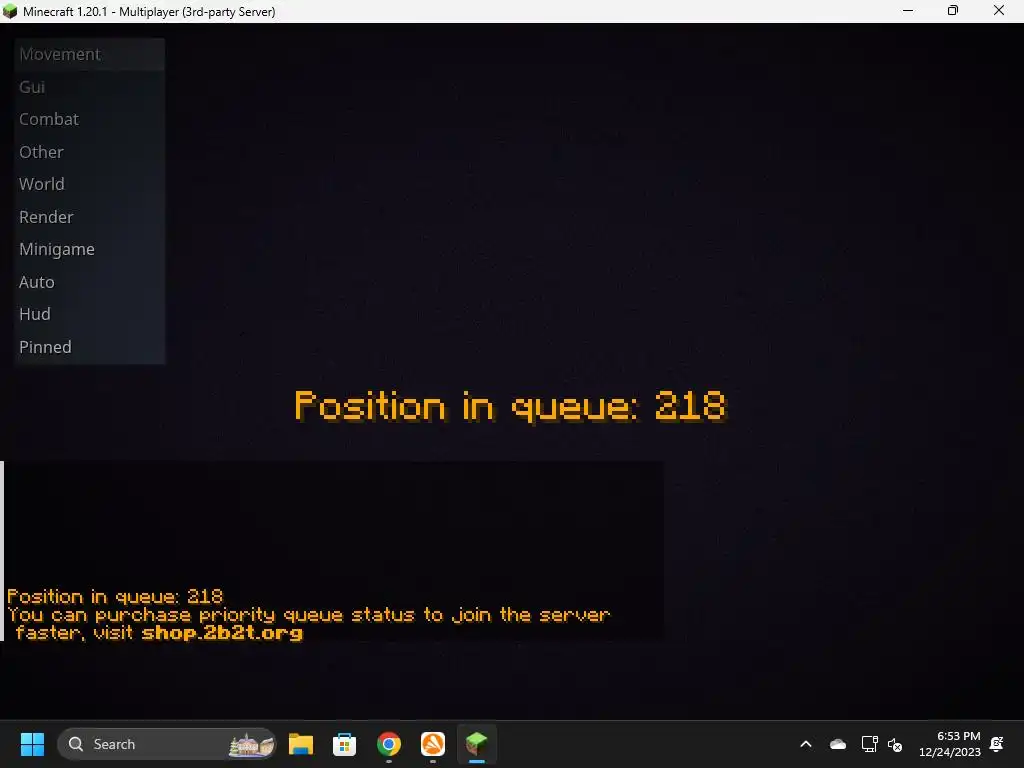Switch to Google Chrome on the taskbar
This screenshot has width=1024, height=768.
point(389,744)
